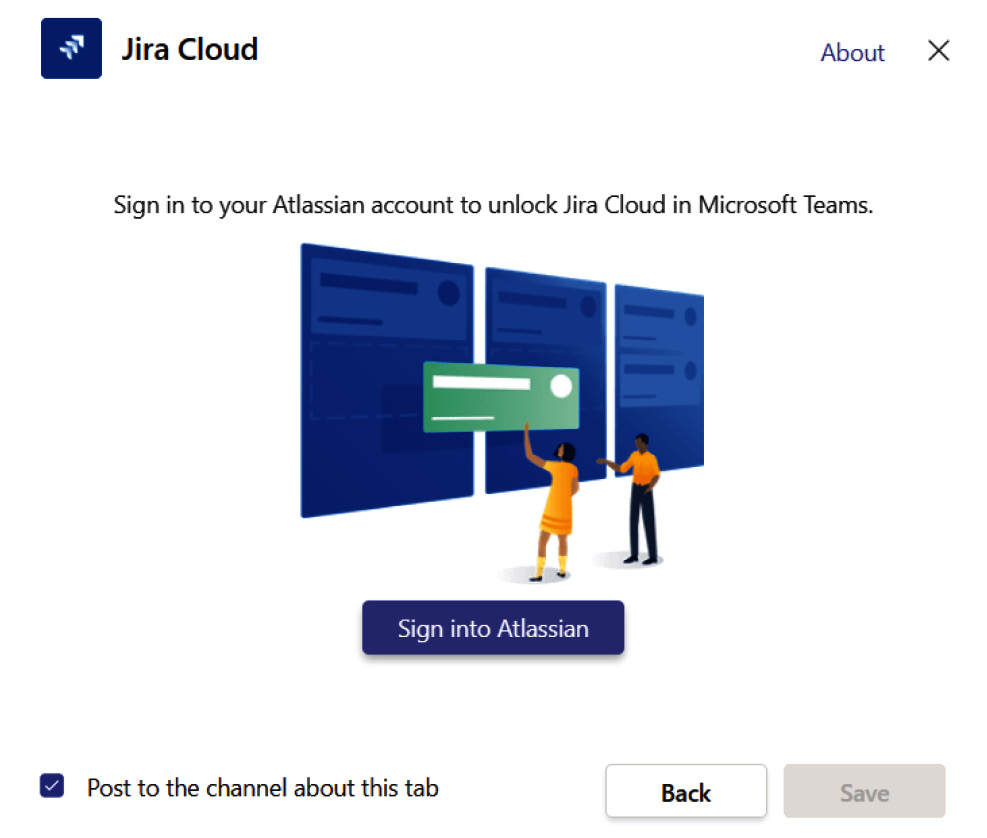Click the Jira board illustration image

pos(502,413)
